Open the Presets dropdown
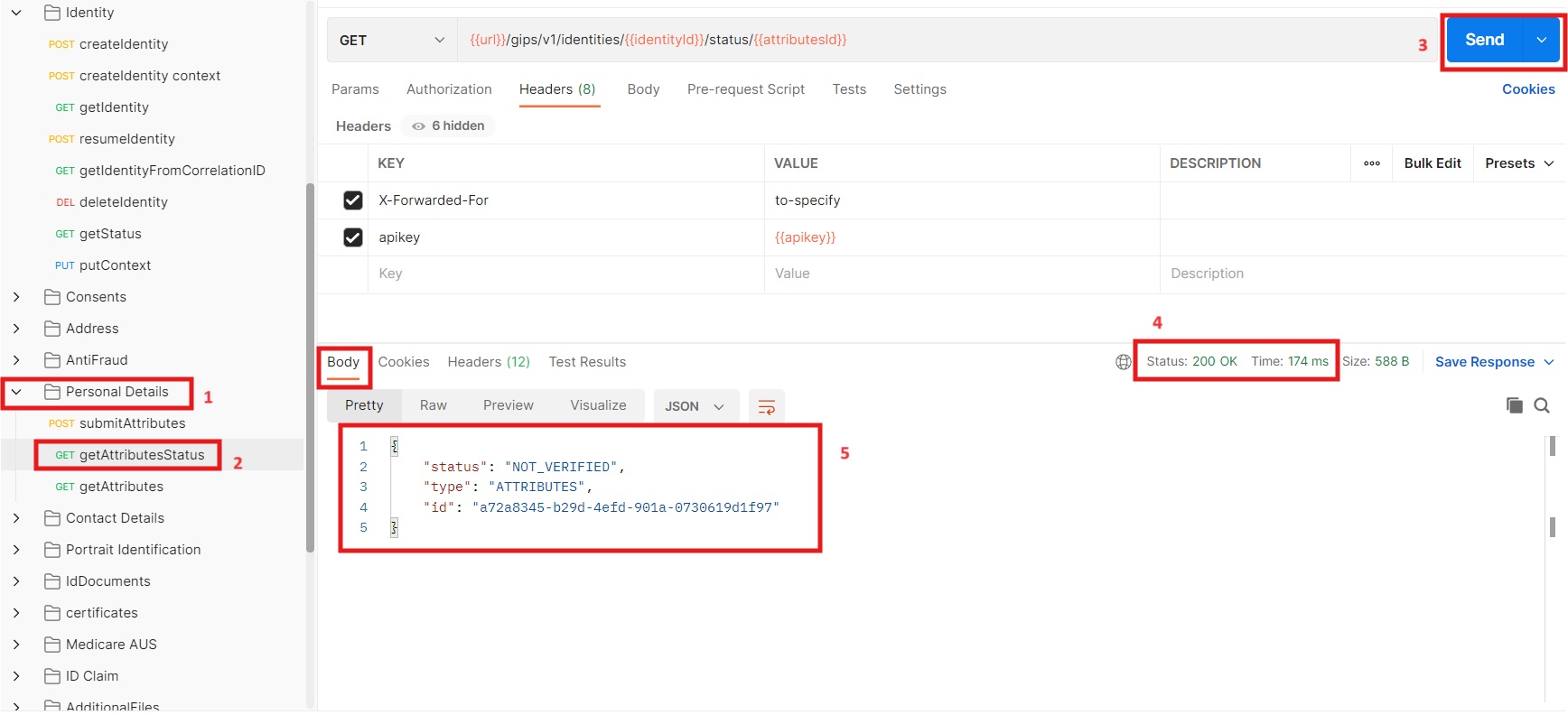Viewport: 1568px width, 715px height. pos(1519,163)
